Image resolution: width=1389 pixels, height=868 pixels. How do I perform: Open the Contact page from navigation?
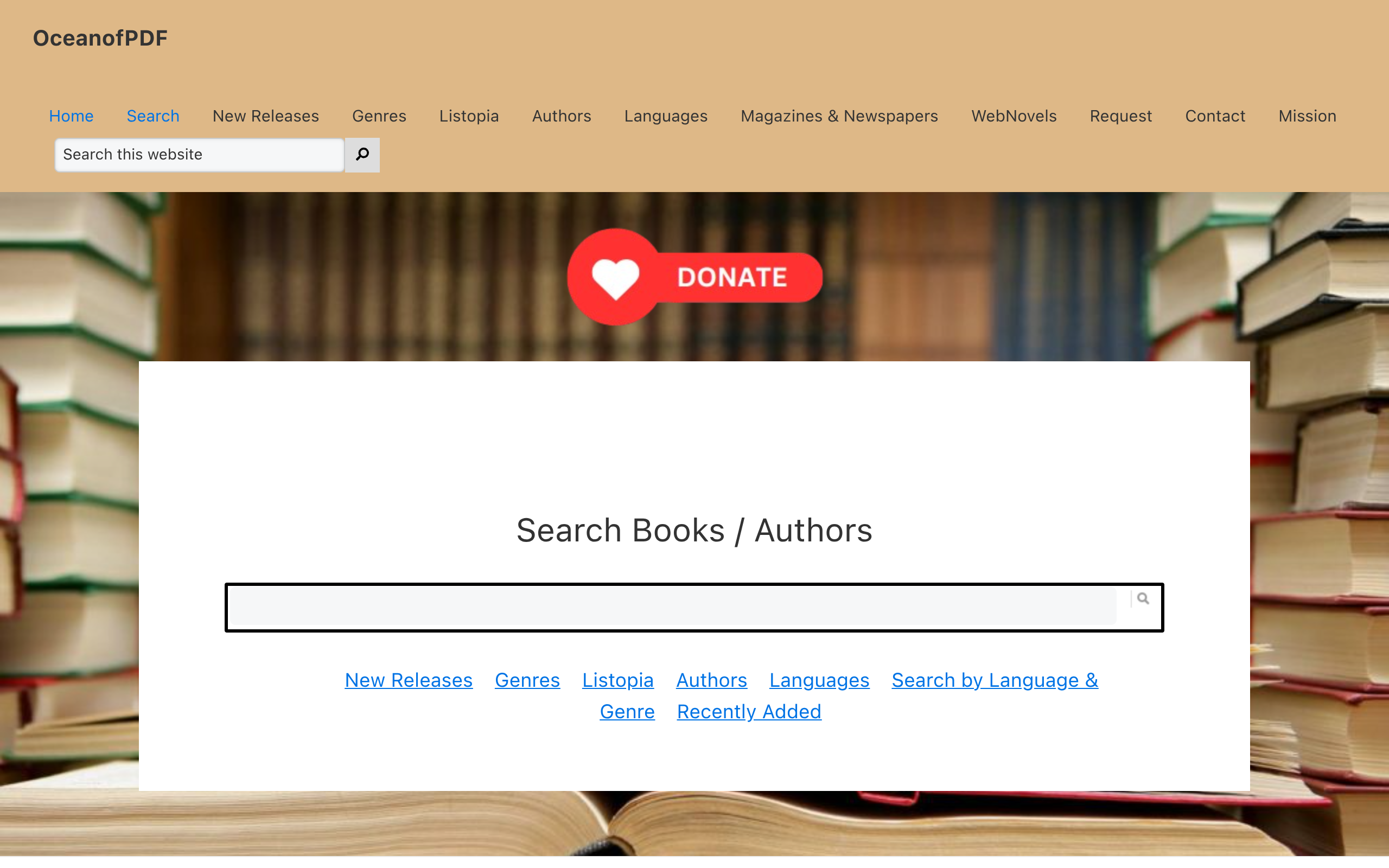click(1215, 116)
